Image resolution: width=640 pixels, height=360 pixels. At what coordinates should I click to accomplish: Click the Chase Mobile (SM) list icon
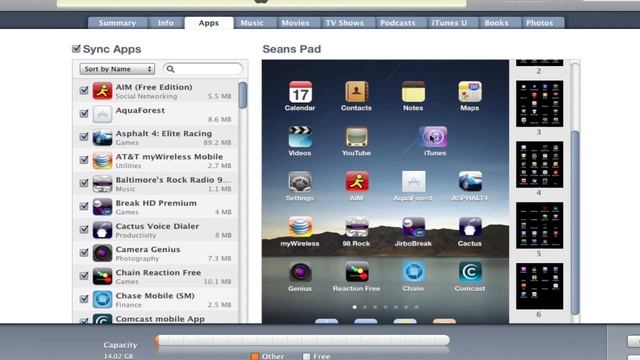tap(102, 299)
